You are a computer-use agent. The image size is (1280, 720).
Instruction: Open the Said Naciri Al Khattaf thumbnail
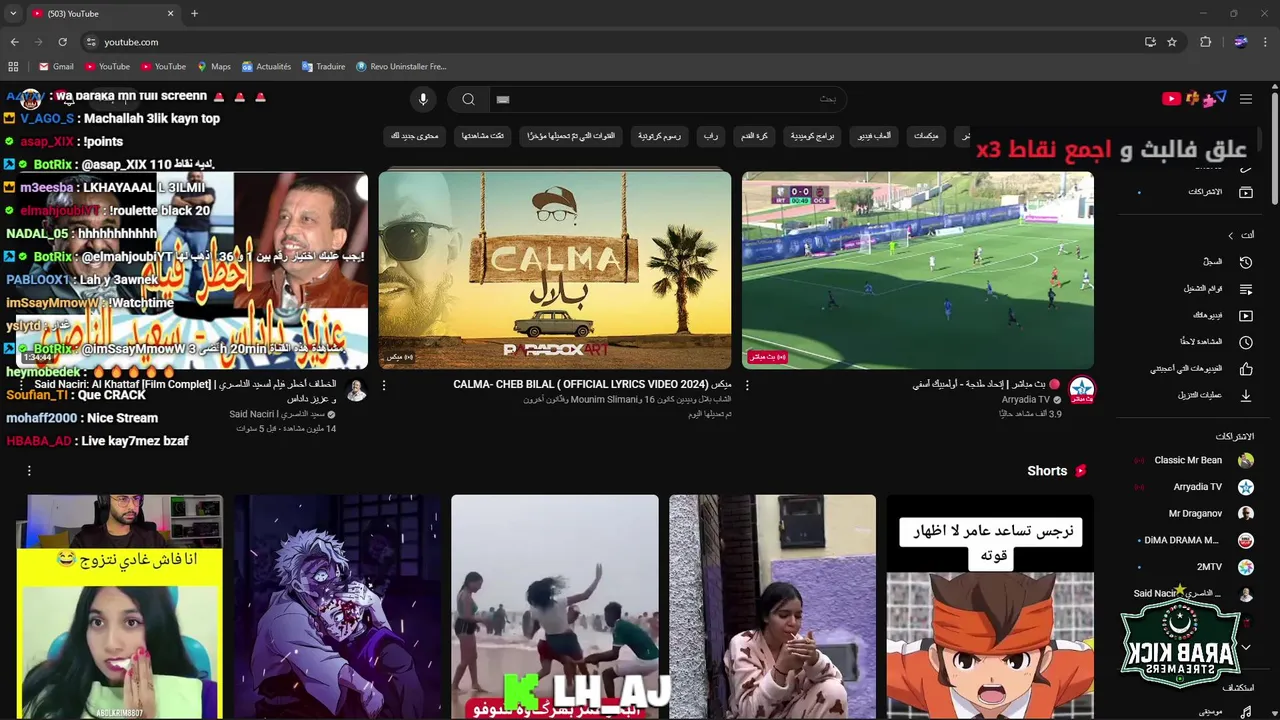pos(192,270)
